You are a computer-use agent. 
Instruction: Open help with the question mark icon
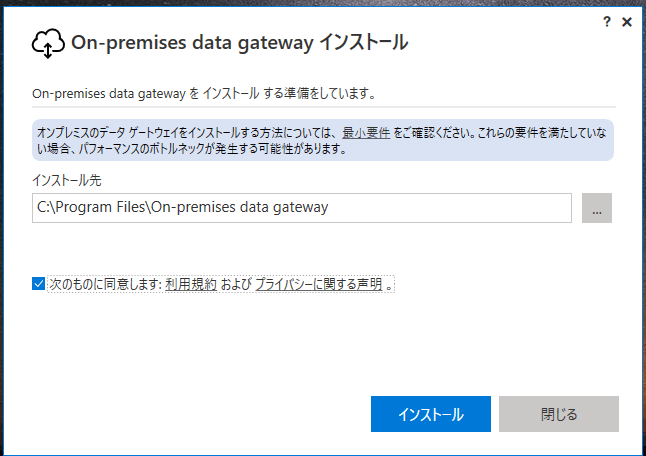[x=607, y=21]
